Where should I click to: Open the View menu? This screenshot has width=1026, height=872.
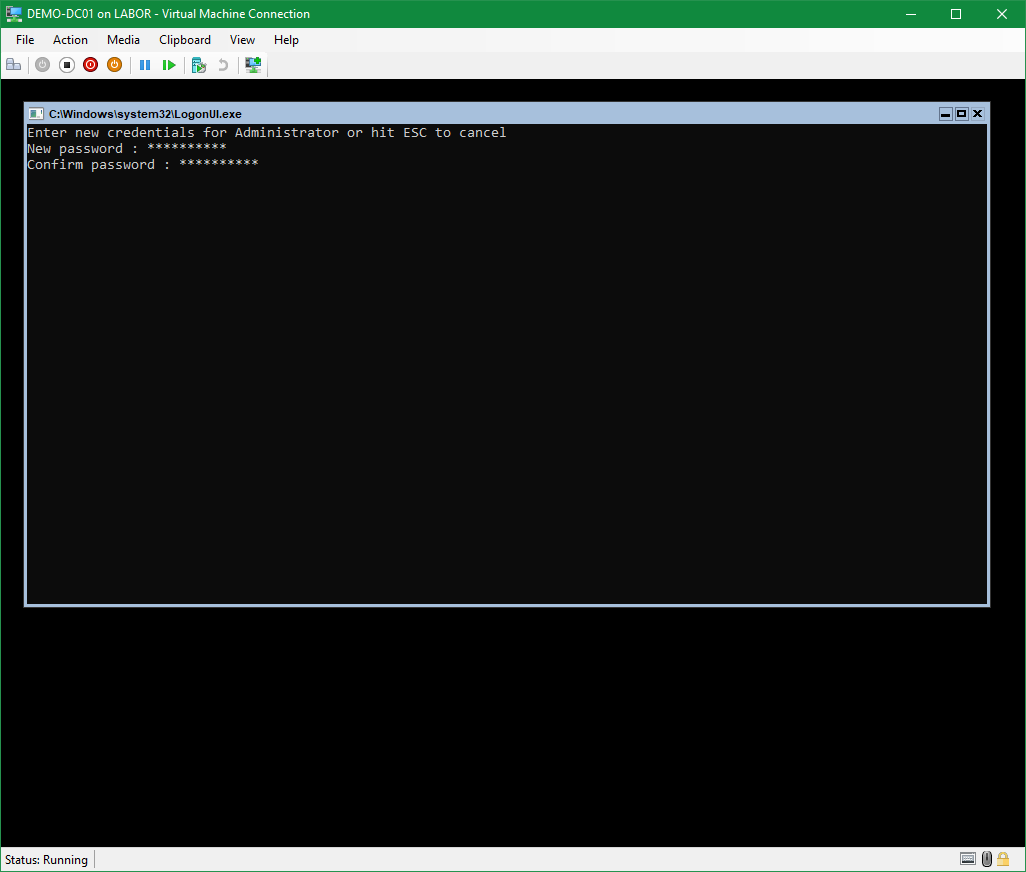pyautogui.click(x=242, y=40)
